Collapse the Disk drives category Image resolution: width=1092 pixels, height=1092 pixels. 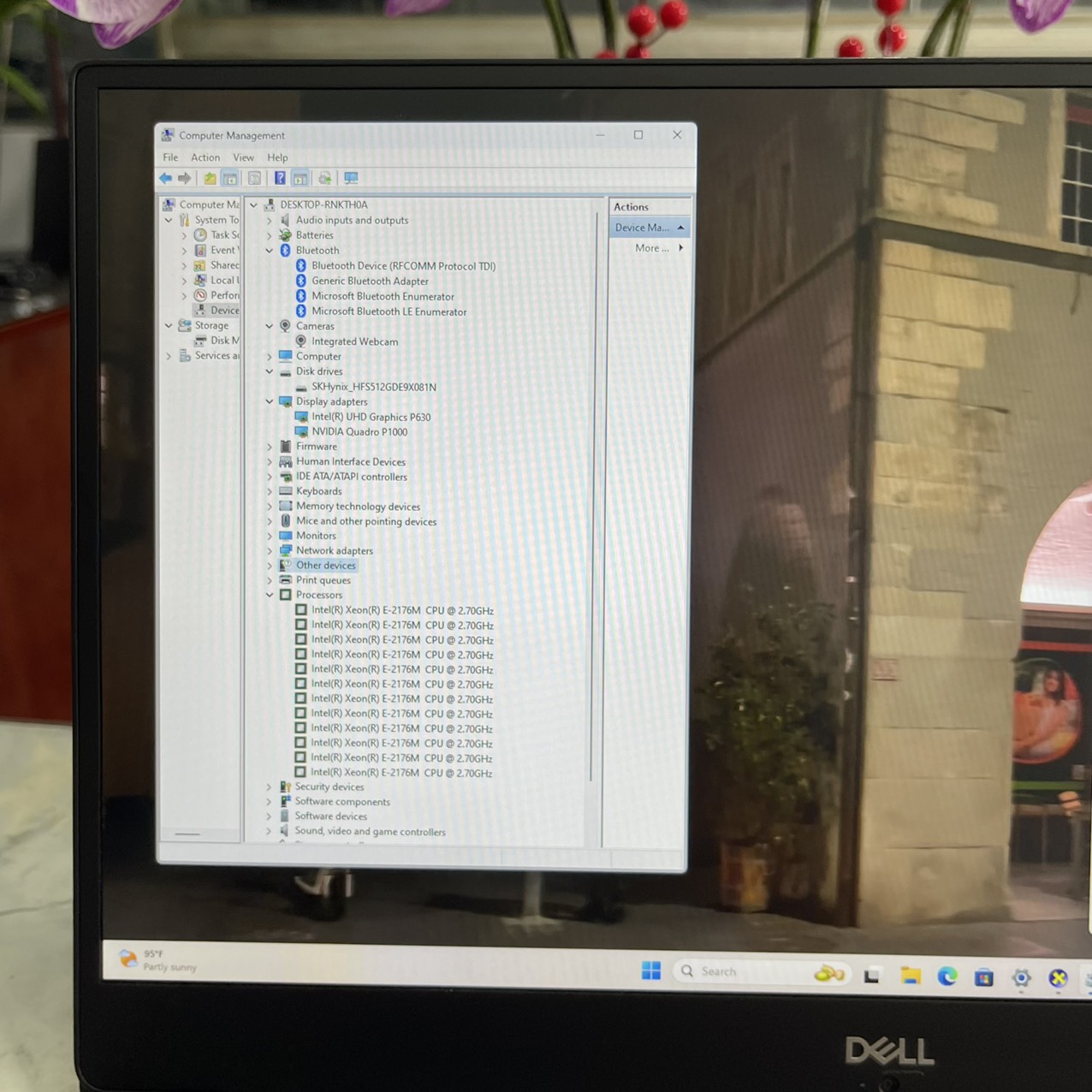coord(270,371)
